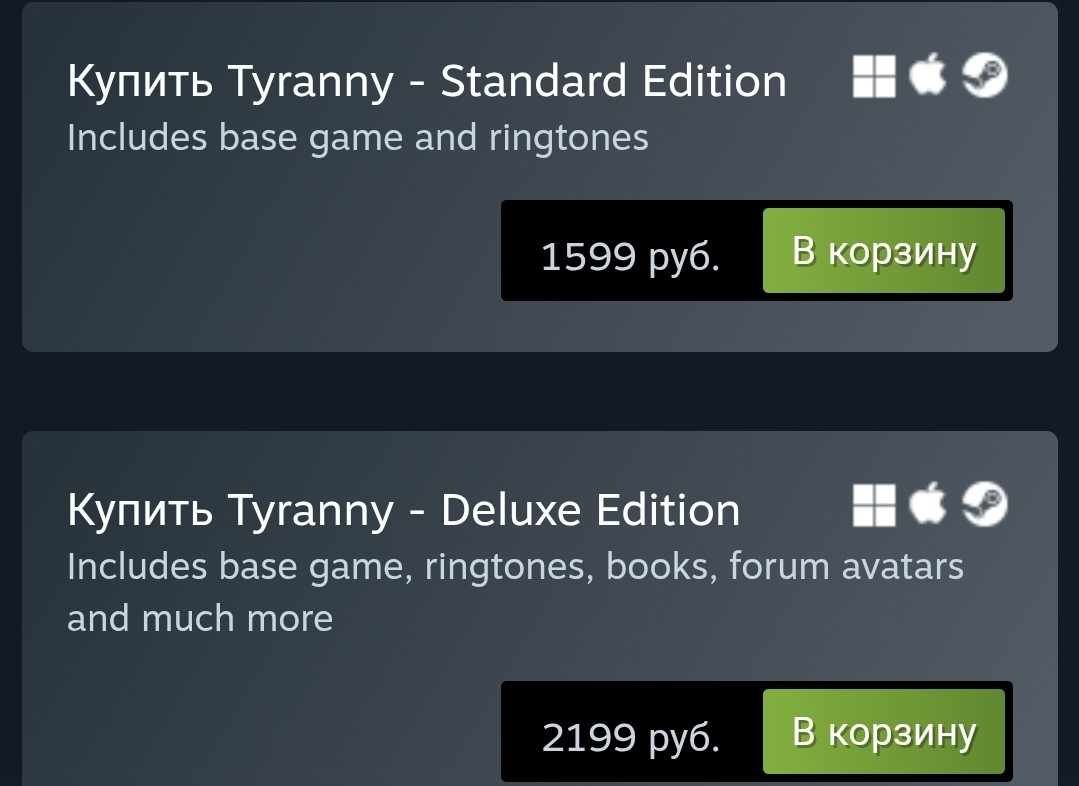
Task: Click 'Includes base game and ringtones' description
Action: (358, 138)
